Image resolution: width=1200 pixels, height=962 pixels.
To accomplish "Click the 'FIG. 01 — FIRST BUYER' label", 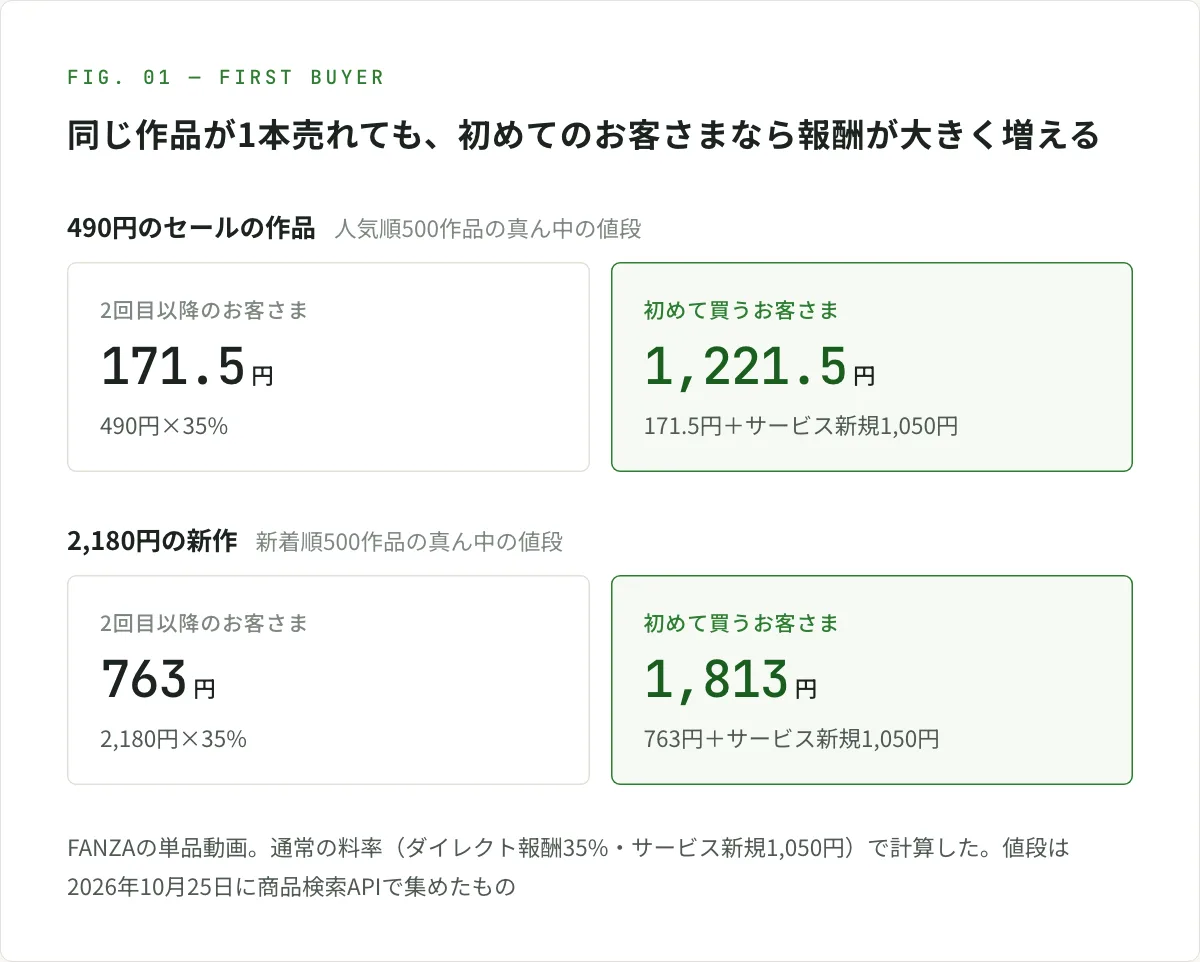I will [226, 77].
